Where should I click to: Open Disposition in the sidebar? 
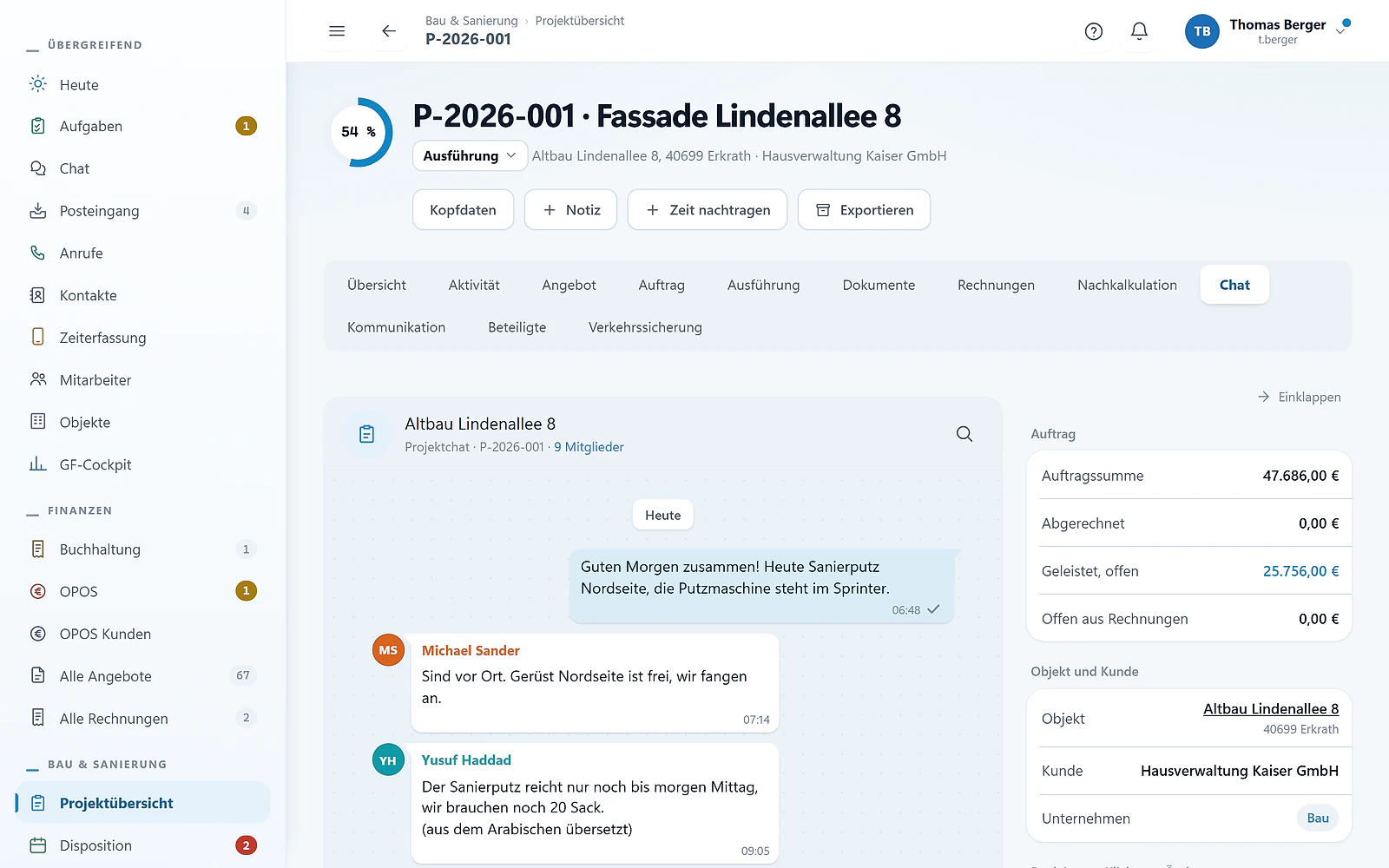[143, 845]
